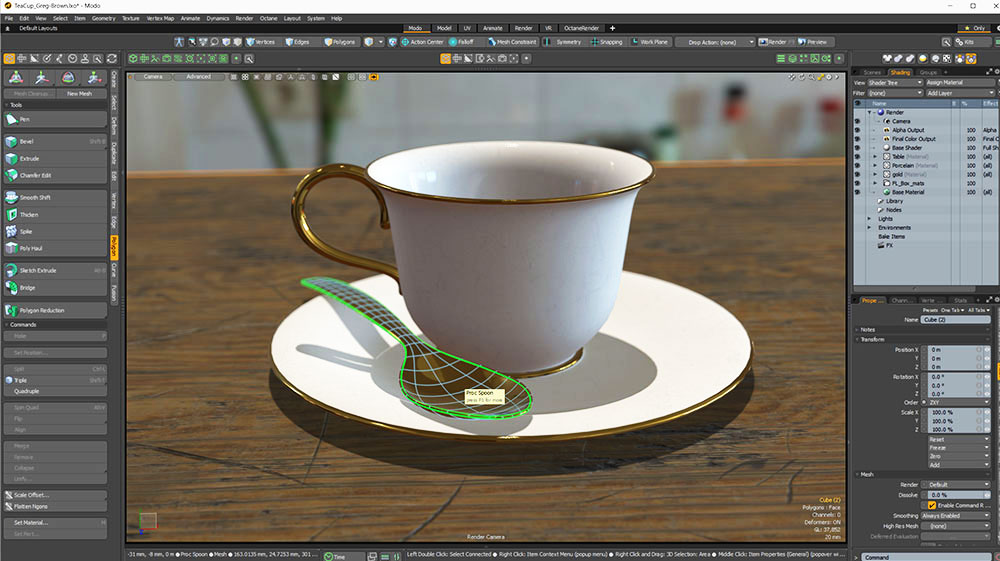1000x561 pixels.
Task: Select the Bevel tool
Action: (55, 142)
